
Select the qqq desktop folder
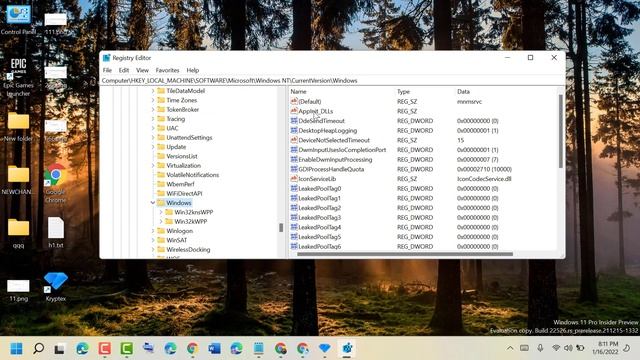click(x=18, y=233)
